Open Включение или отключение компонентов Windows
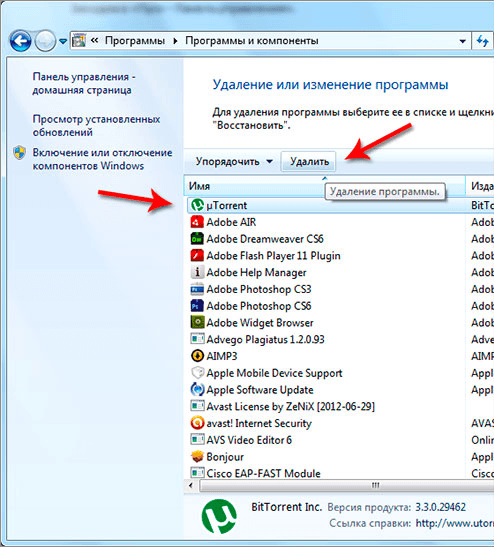Screen dimensions: 494x547 [x=102, y=159]
